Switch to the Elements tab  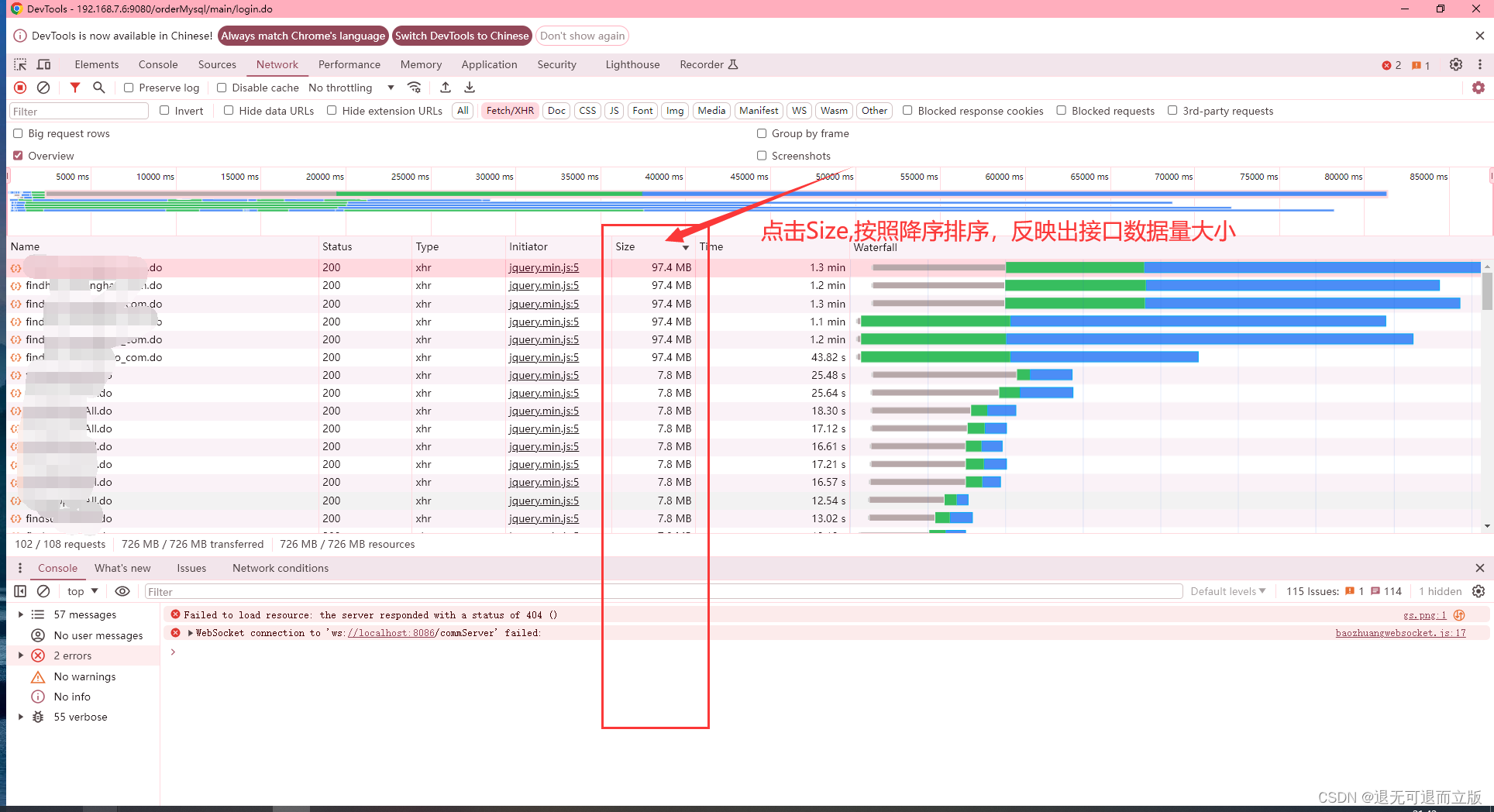97,64
